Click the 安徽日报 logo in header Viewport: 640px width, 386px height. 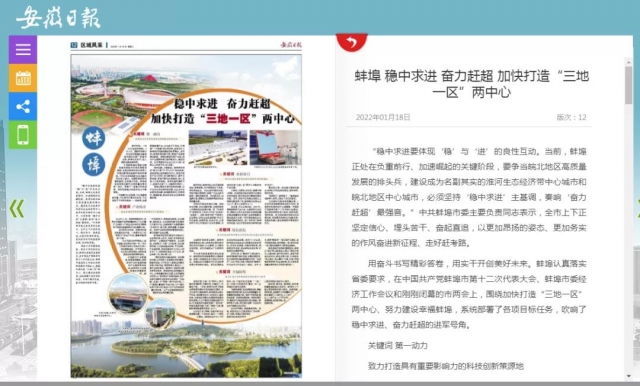pos(58,18)
